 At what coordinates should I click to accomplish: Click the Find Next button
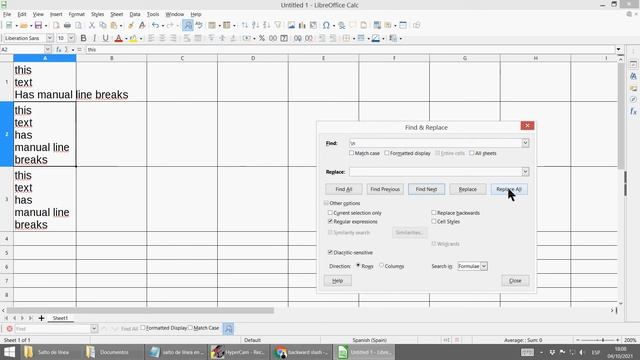pos(426,189)
